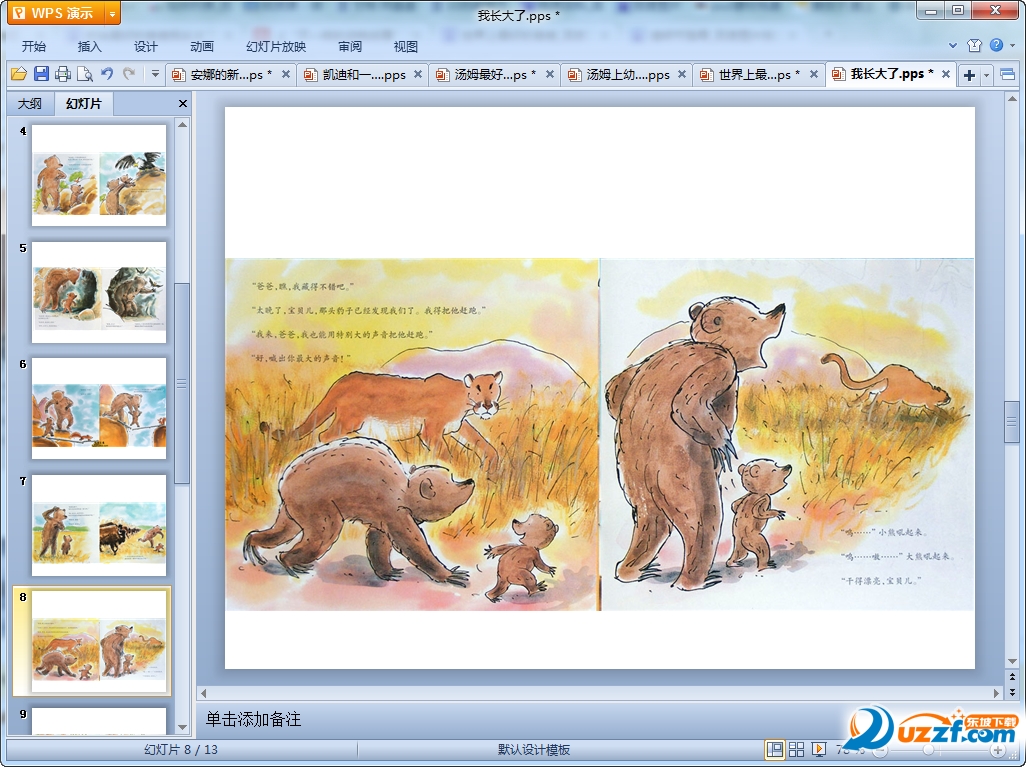Select slide 6 thumbnail

[x=99, y=408]
